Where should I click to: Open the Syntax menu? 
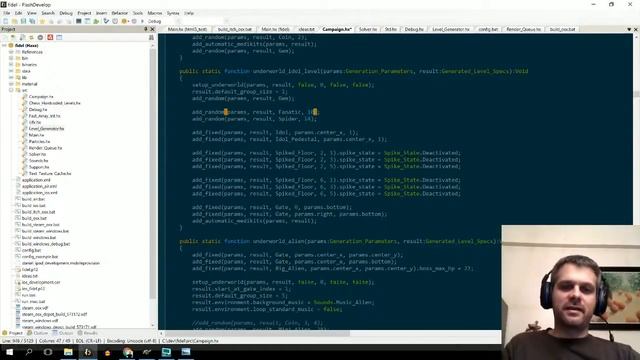173,13
